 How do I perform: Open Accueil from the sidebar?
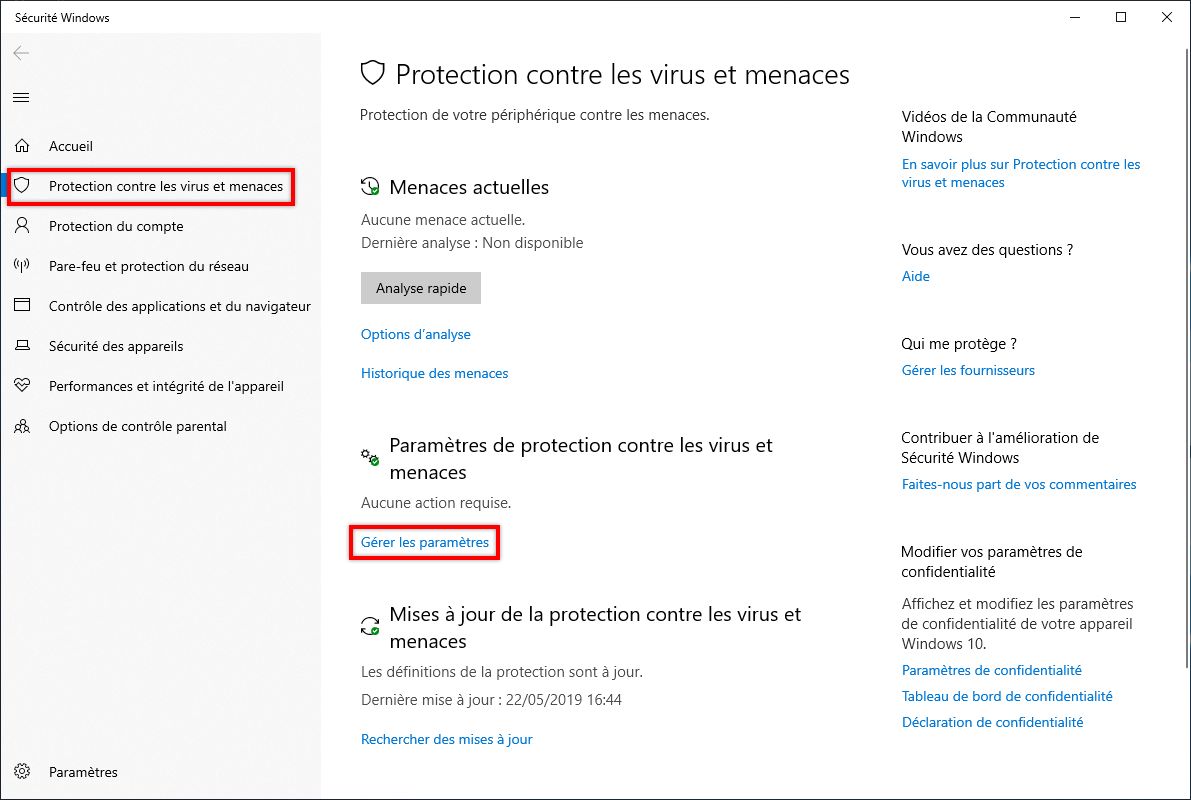click(71, 146)
